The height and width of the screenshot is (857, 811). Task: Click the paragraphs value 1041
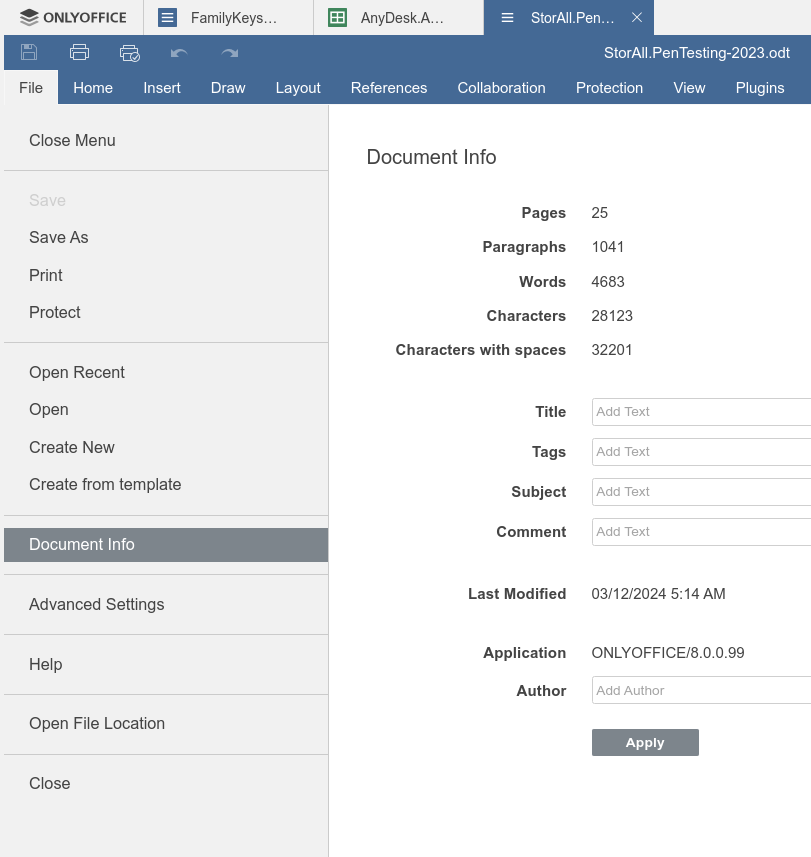(x=608, y=246)
